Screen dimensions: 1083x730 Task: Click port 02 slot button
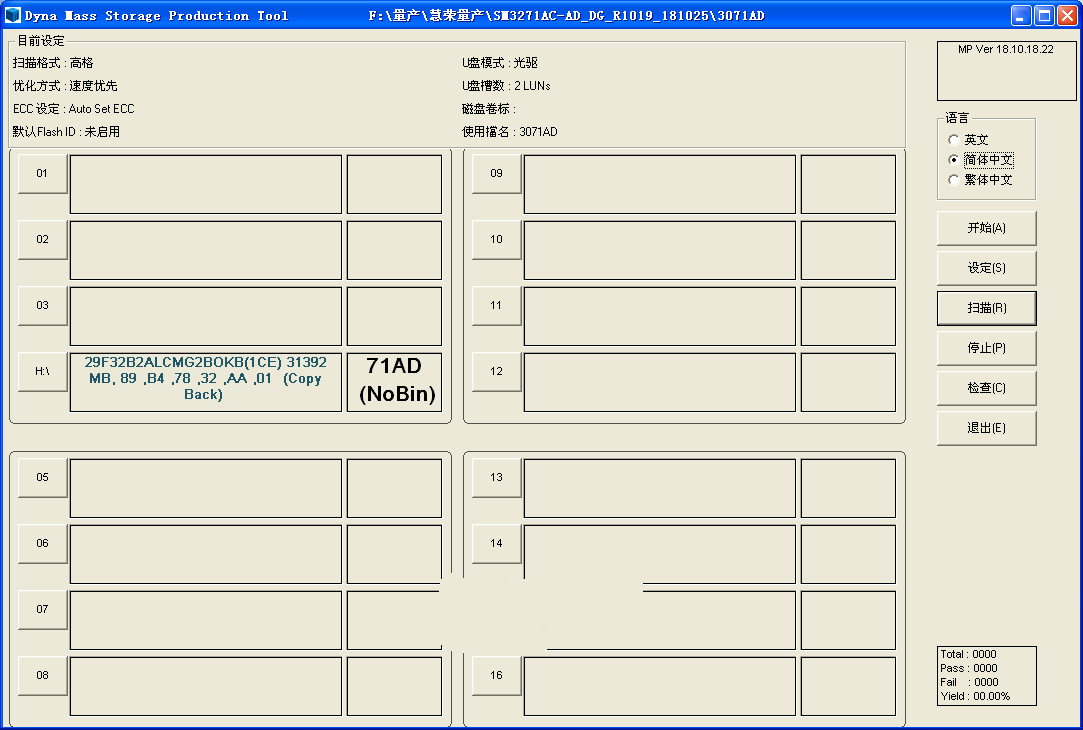click(x=43, y=240)
